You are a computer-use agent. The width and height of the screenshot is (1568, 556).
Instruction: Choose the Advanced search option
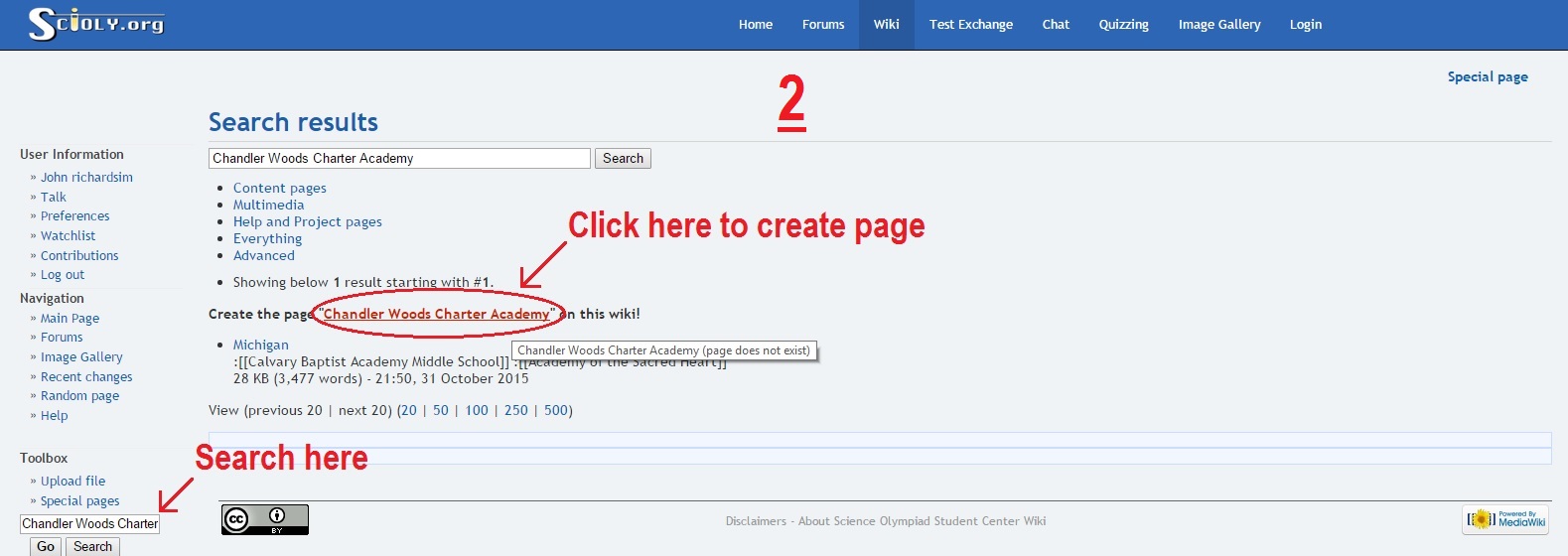click(x=263, y=255)
